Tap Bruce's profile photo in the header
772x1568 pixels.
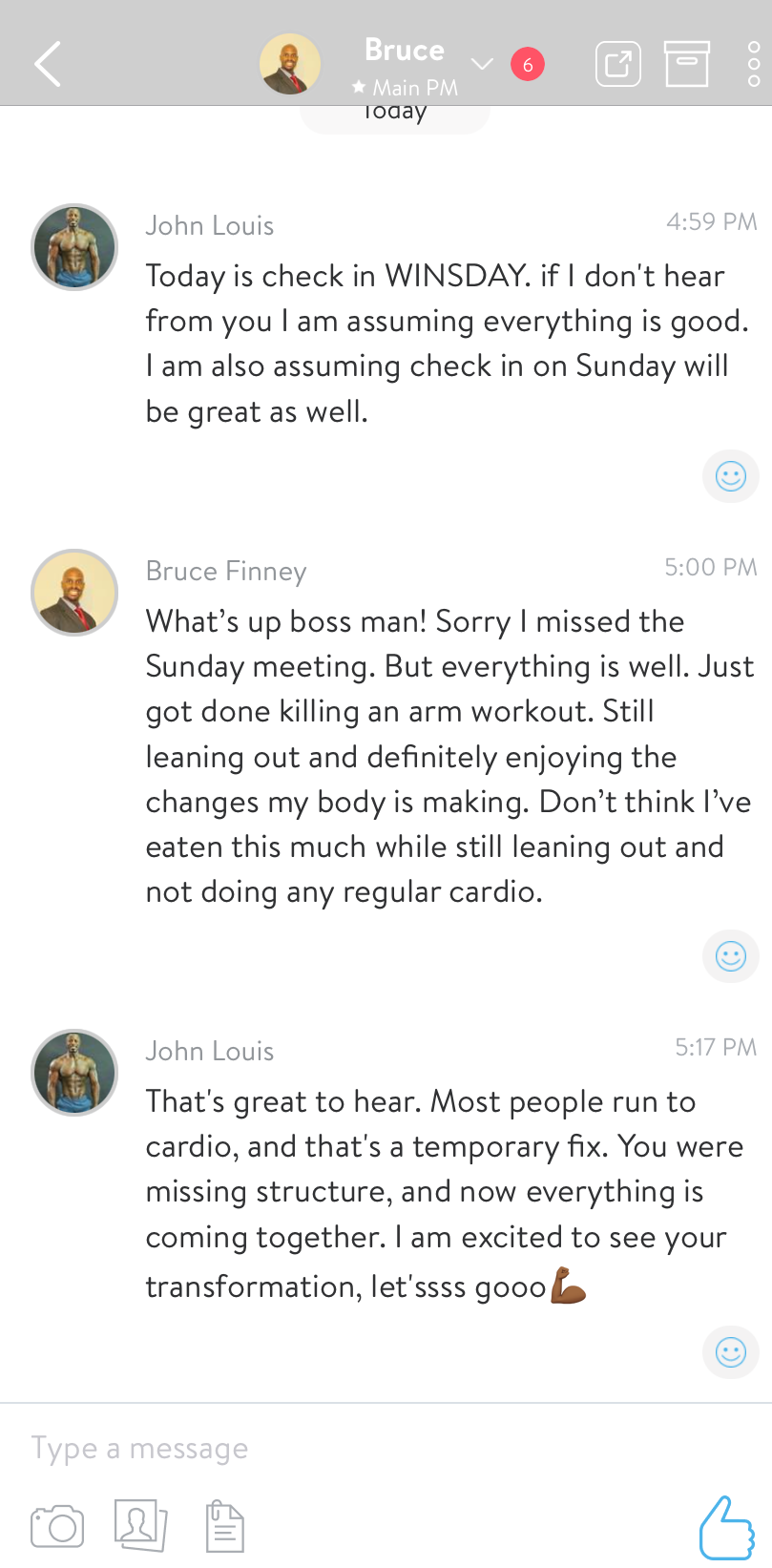[290, 64]
